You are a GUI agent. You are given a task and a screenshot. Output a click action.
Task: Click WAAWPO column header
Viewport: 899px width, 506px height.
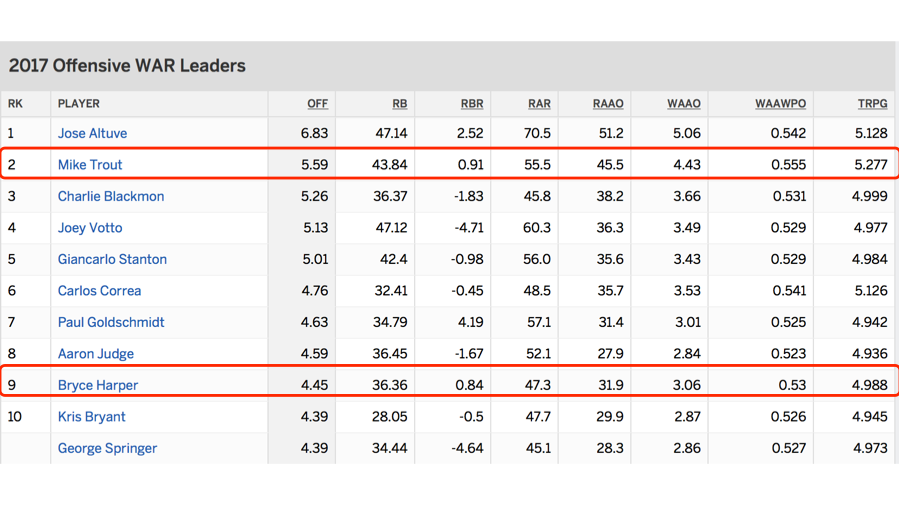click(x=780, y=103)
